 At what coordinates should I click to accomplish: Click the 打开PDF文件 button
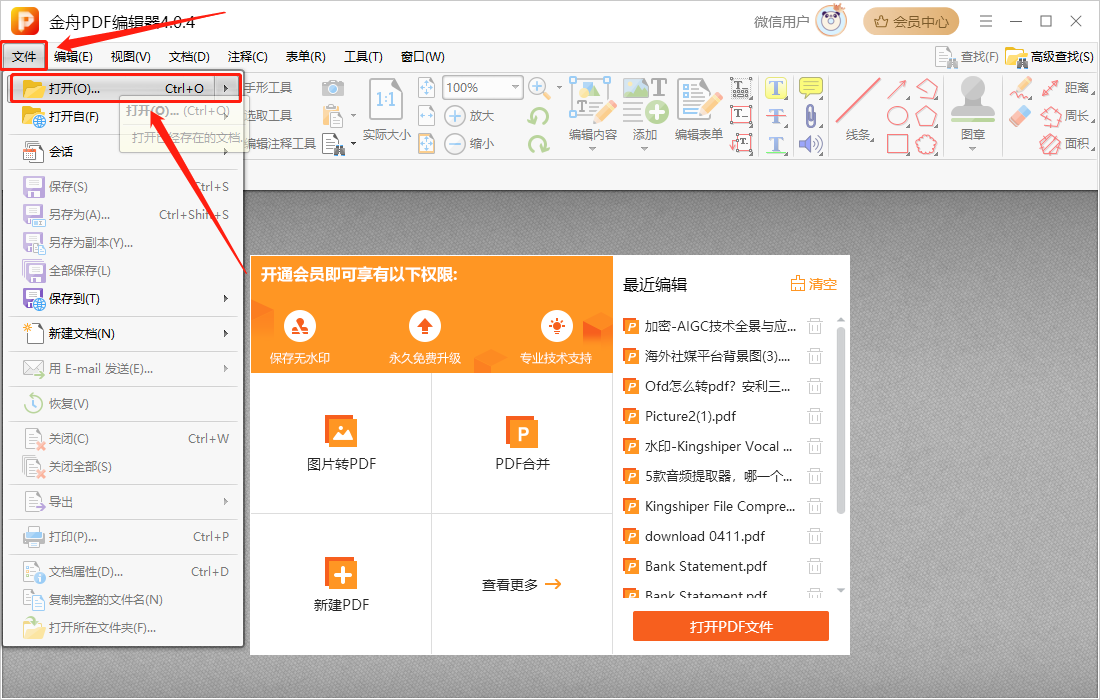[731, 626]
